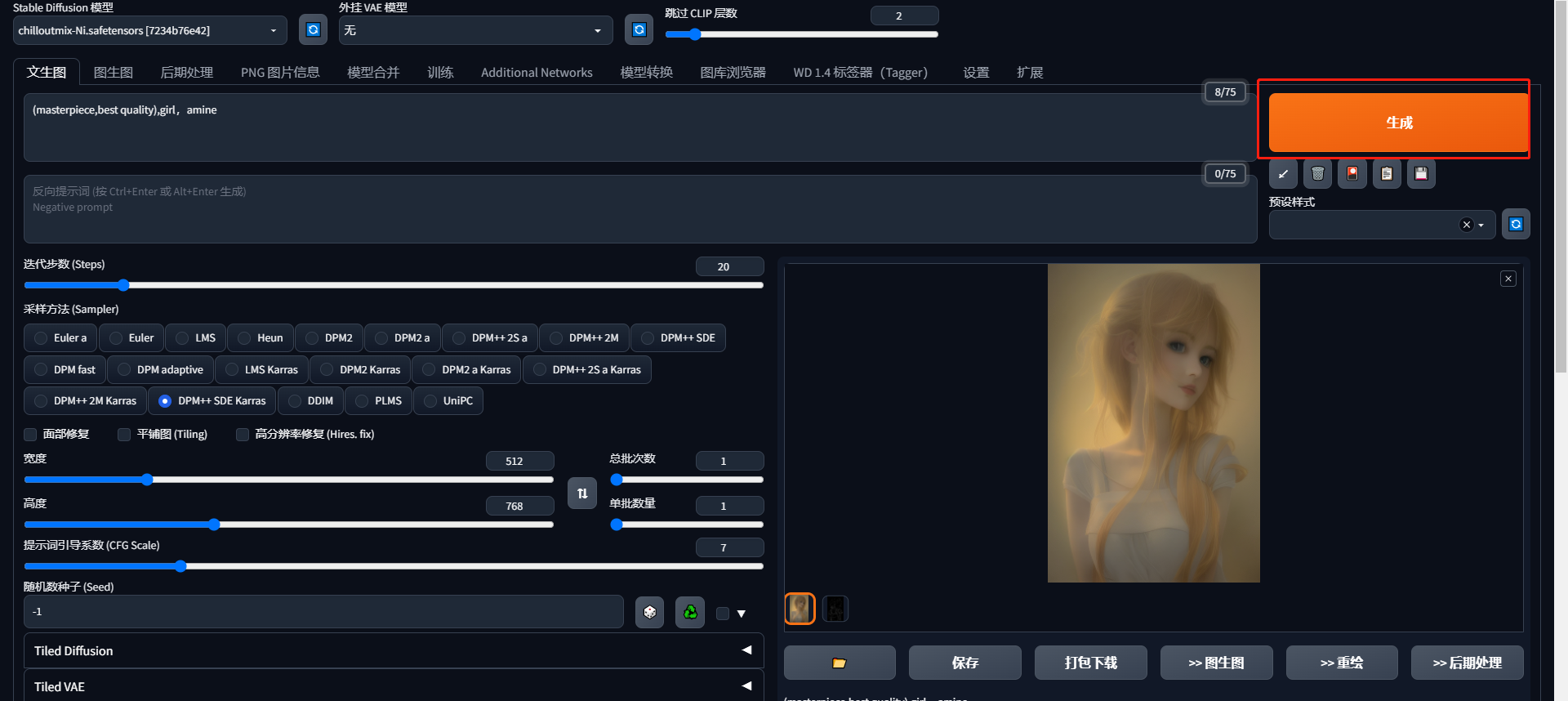Switch to the 模型转换 tab

point(647,72)
